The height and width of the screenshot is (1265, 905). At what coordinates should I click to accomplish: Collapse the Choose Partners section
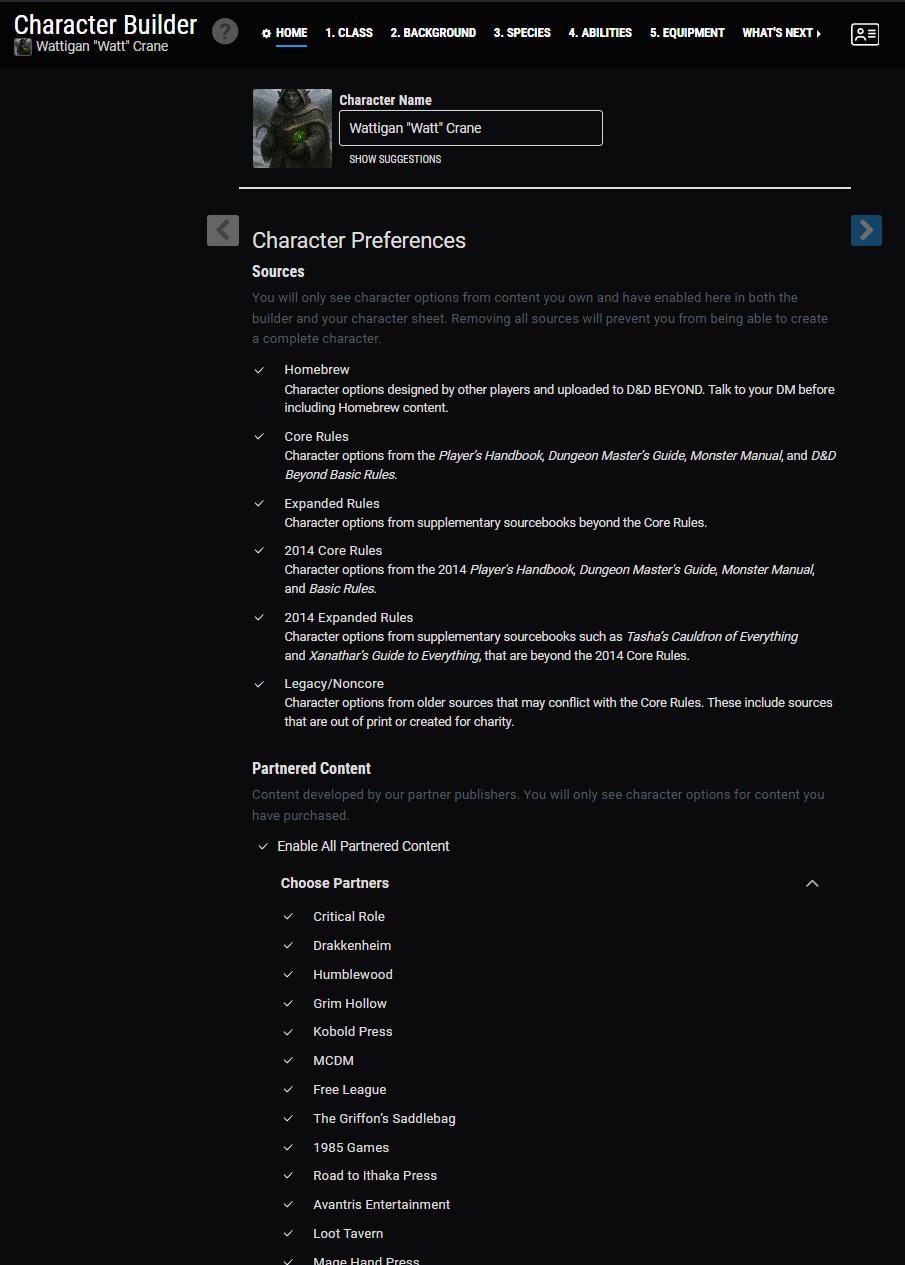point(812,883)
